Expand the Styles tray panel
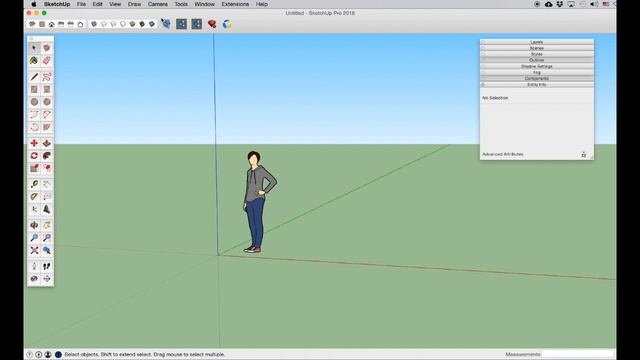Image resolution: width=640 pixels, height=360 pixels. coord(537,54)
